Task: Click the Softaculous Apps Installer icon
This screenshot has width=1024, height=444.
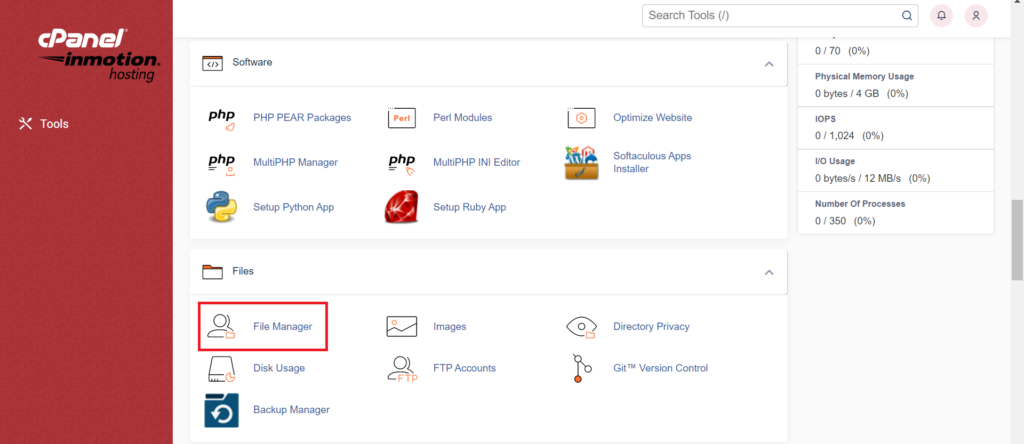Action: click(x=581, y=163)
